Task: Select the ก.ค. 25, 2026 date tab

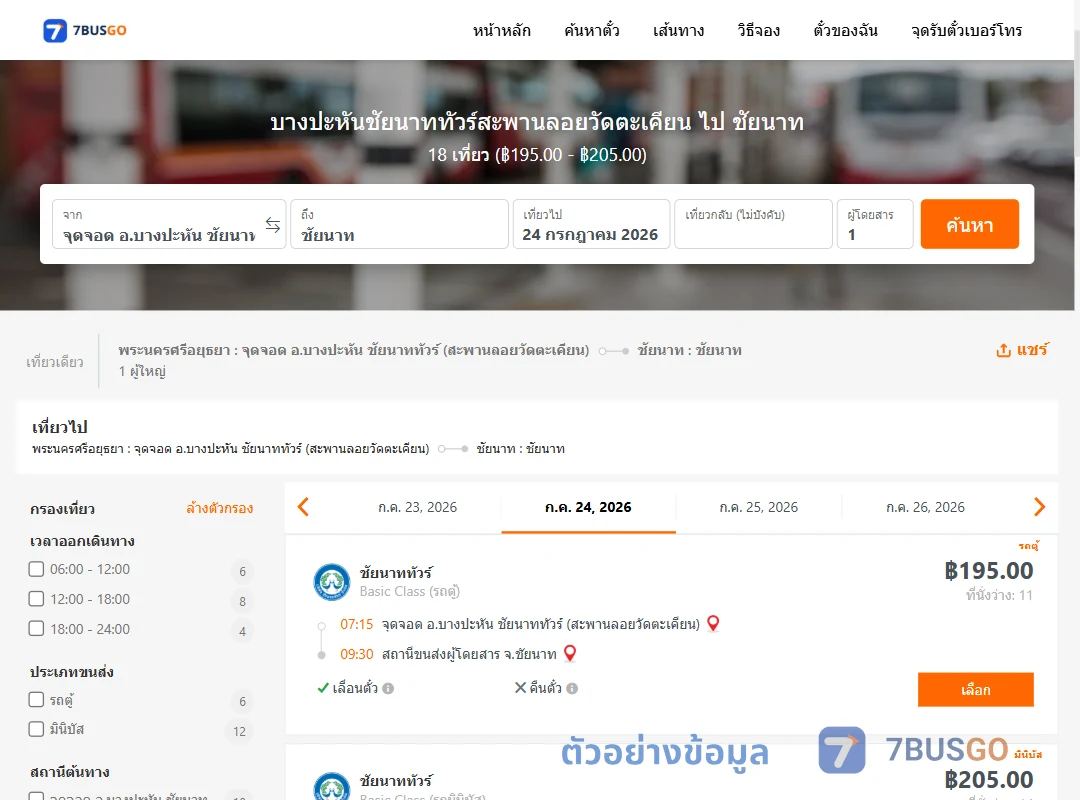Action: [759, 508]
